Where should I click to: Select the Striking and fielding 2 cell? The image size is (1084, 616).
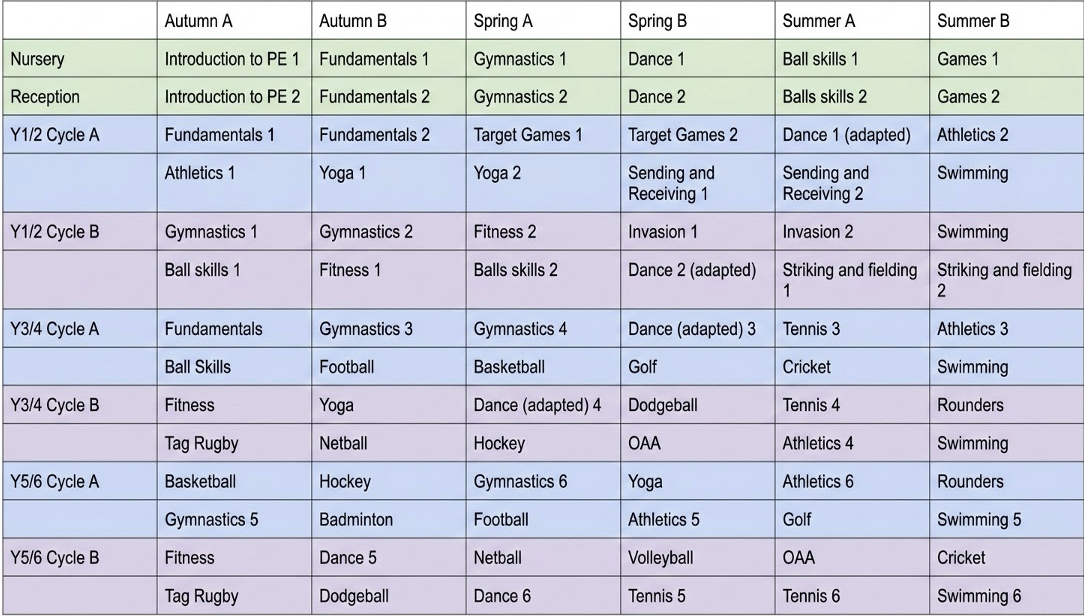point(1007,279)
